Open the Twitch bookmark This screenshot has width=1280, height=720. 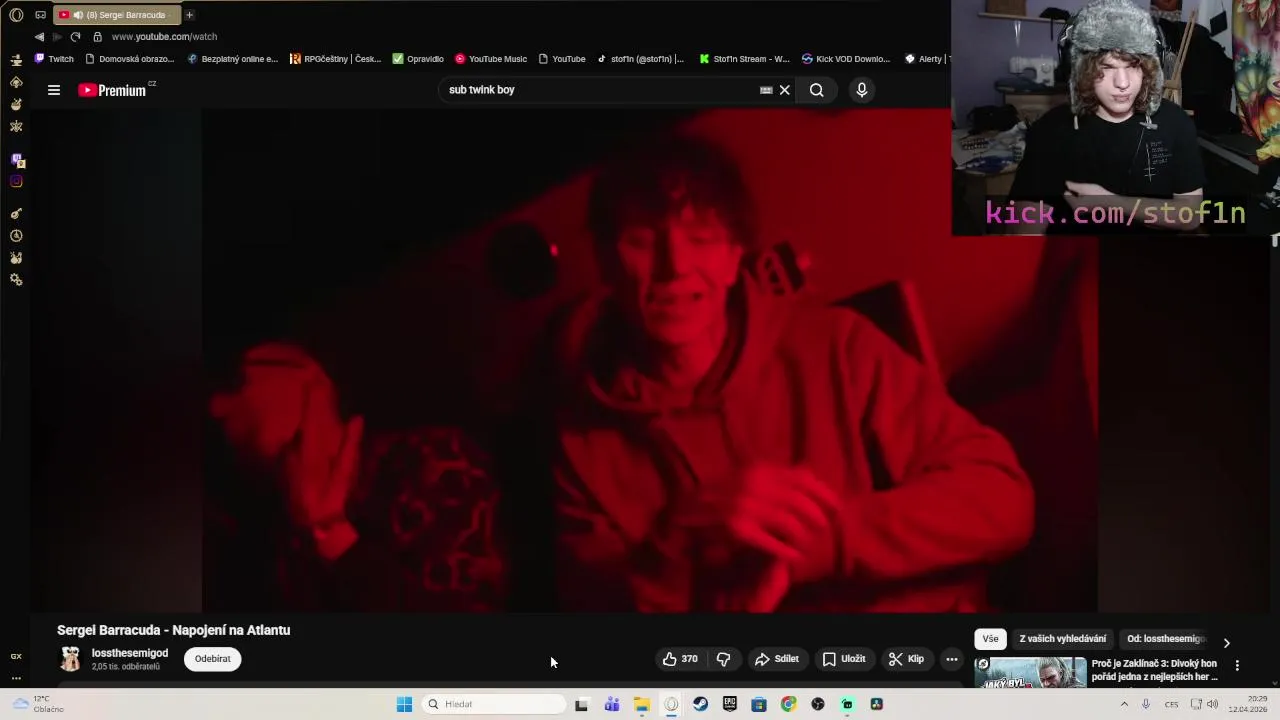tap(54, 59)
